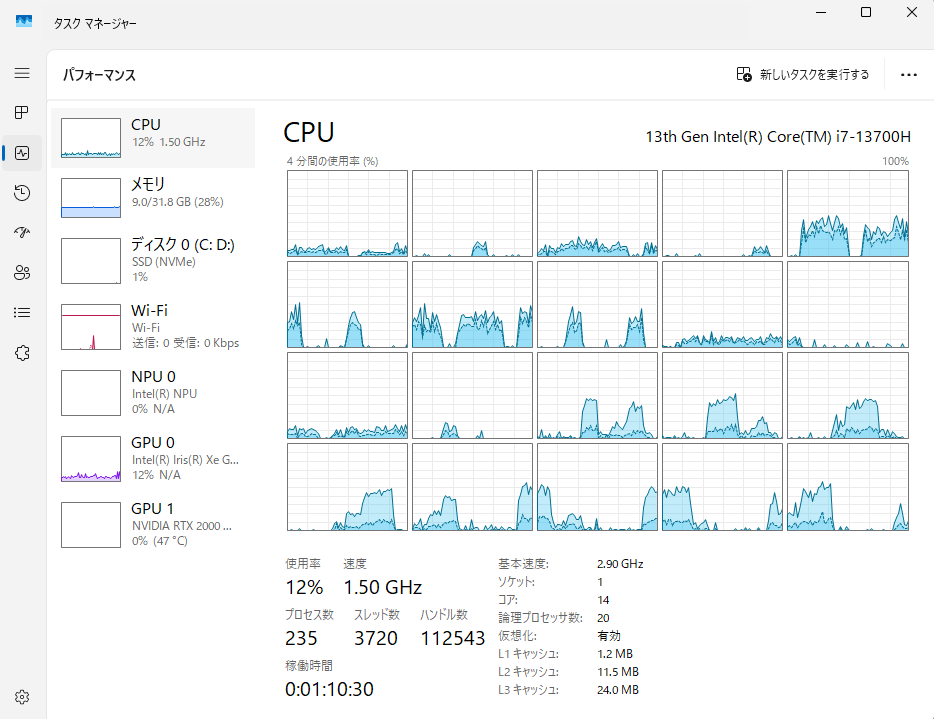This screenshot has width=934, height=719.
Task: Select the Wi-Fi performance item
Action: [153, 326]
